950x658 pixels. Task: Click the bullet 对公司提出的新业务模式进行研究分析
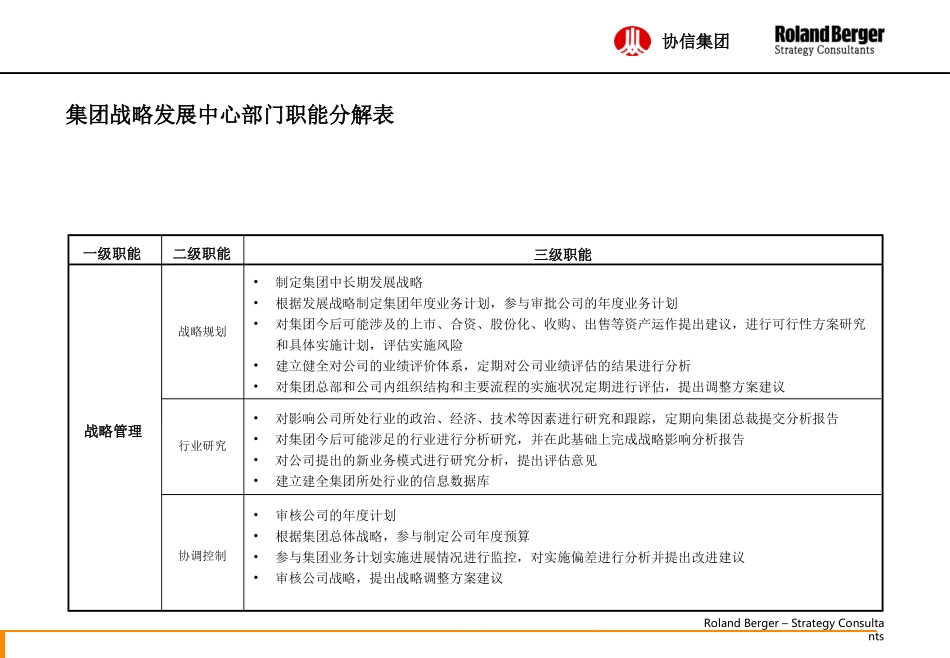(436, 460)
